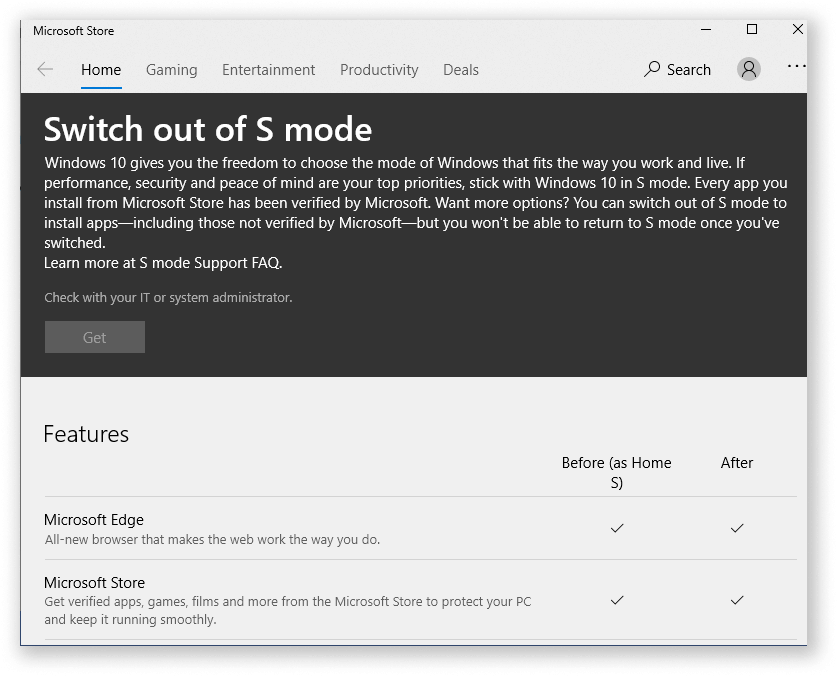Open the Entertainment tab
The height and width of the screenshot is (676, 837).
269,70
